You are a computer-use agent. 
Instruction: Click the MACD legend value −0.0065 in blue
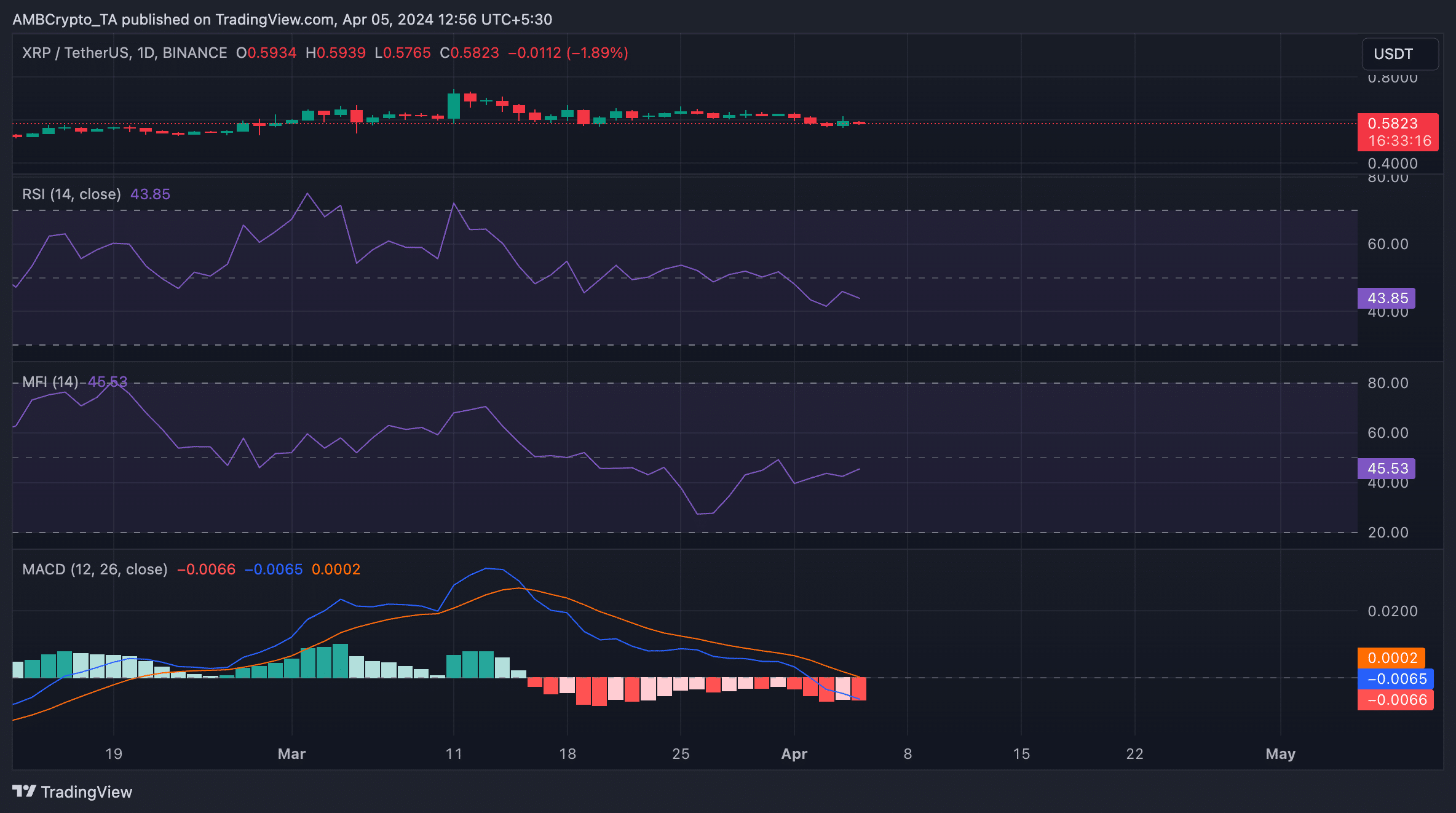point(274,569)
